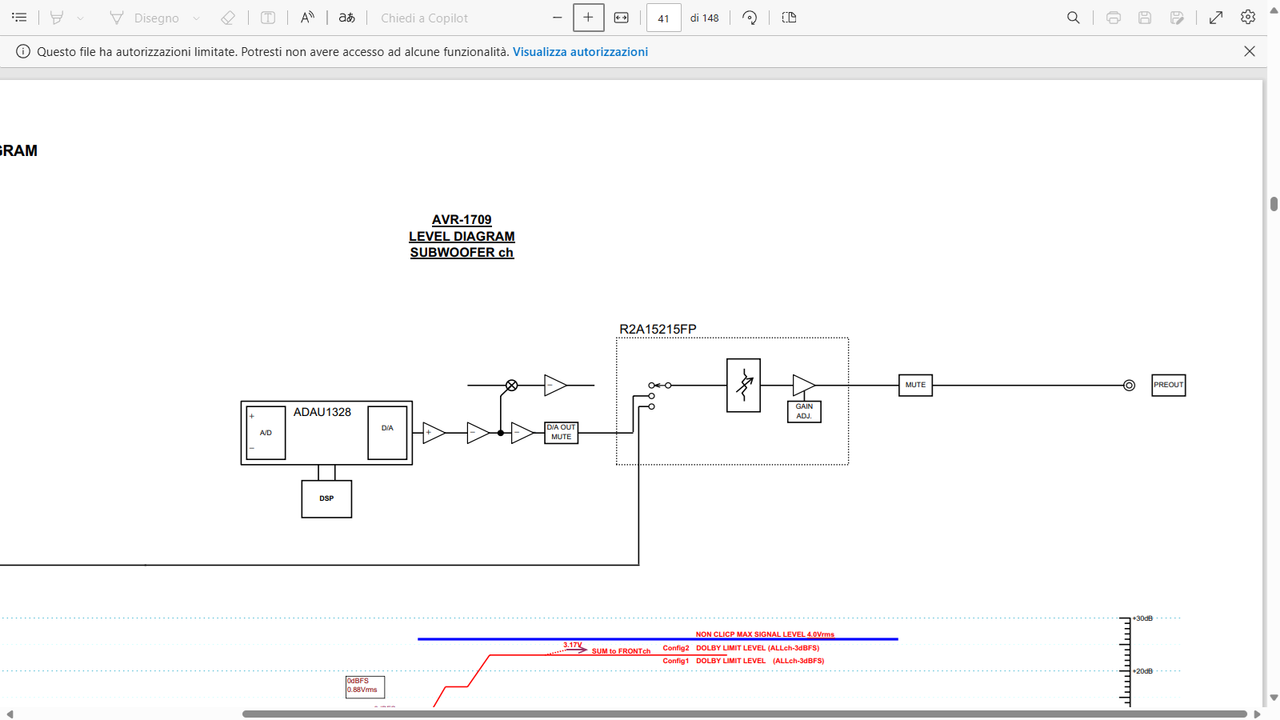Viewport: 1280px width, 720px height.
Task: Click the A/D block label
Action: [x=266, y=433]
